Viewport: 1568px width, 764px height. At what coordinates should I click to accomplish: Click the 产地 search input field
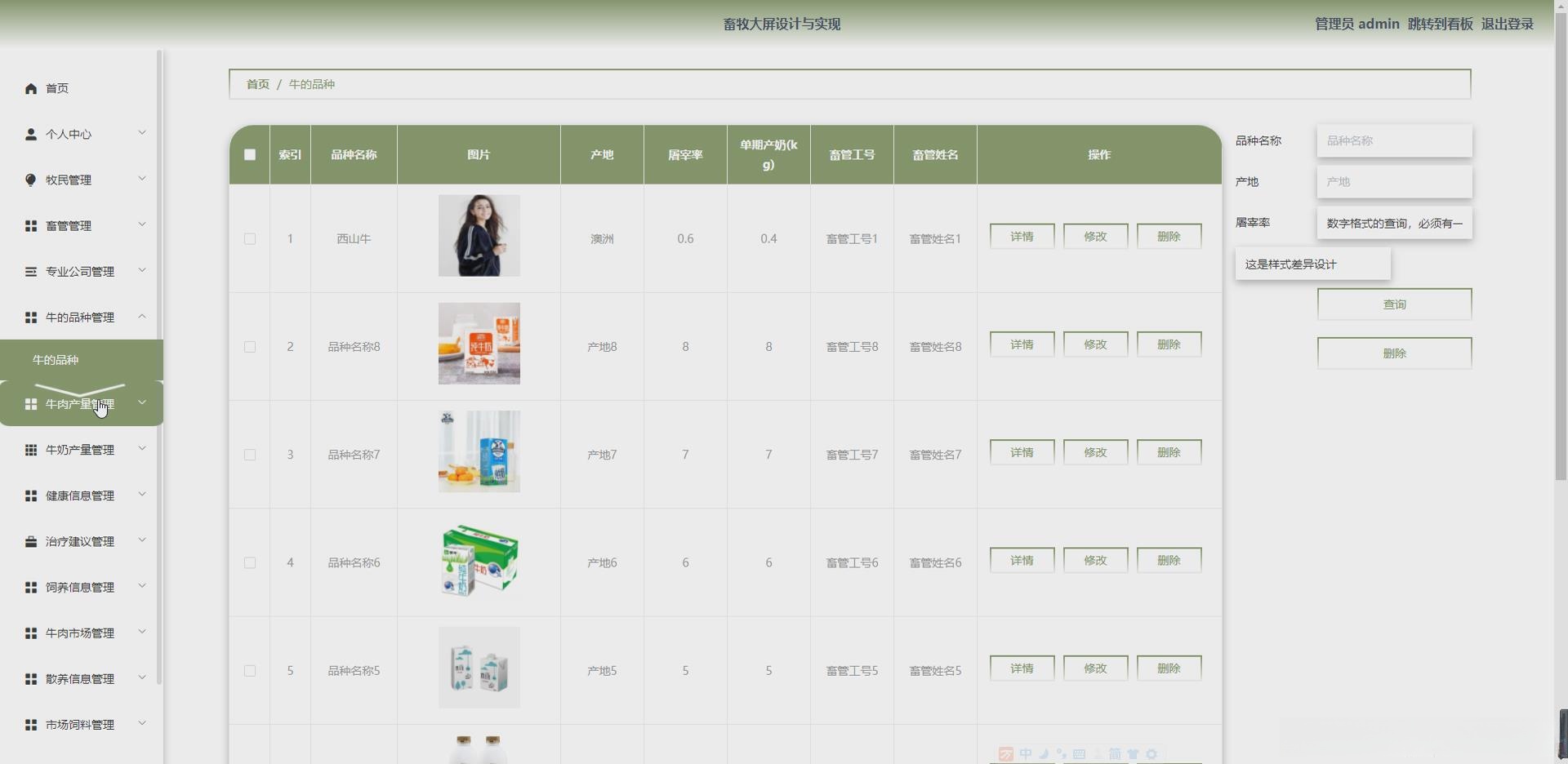(1394, 181)
